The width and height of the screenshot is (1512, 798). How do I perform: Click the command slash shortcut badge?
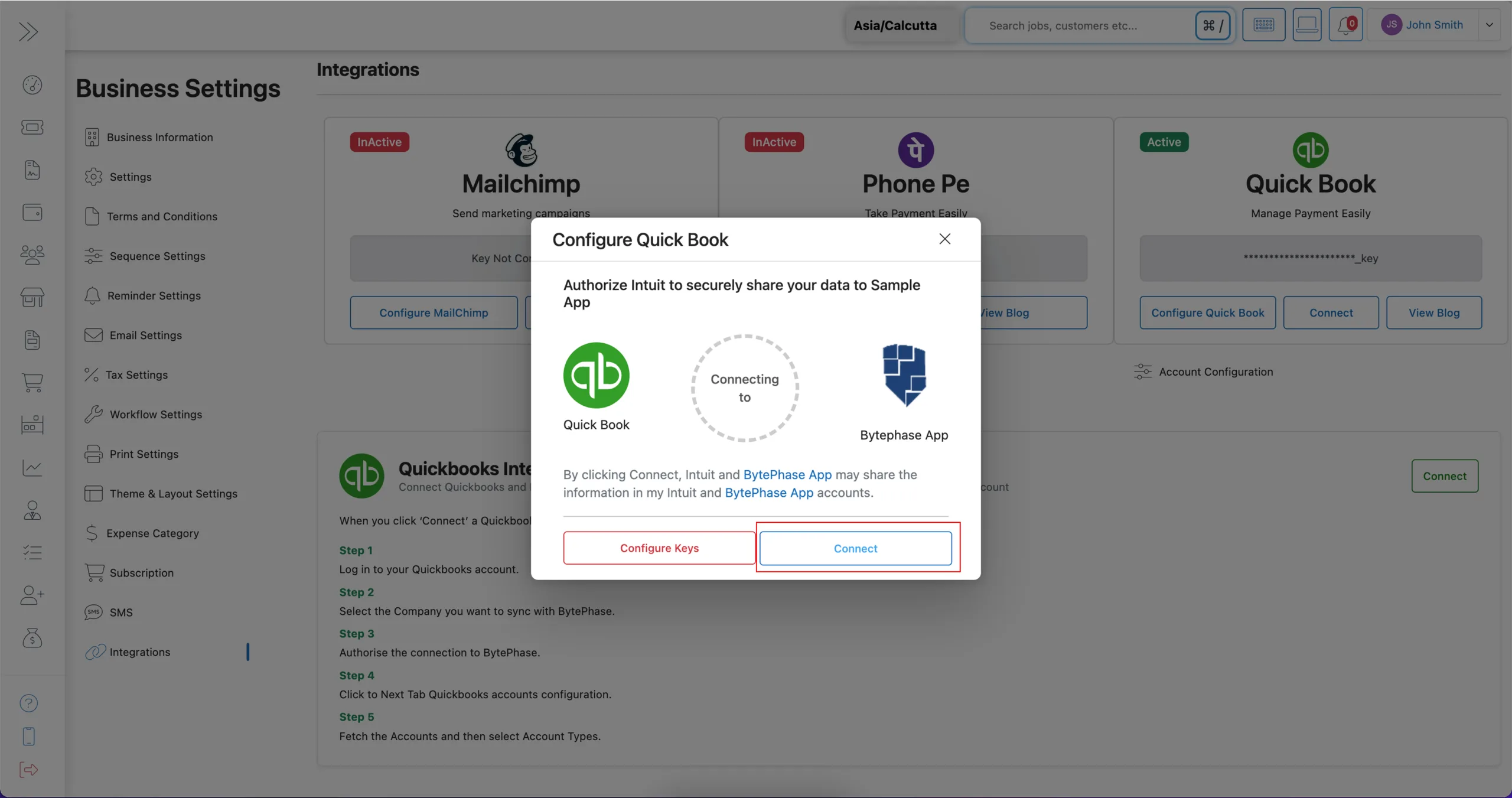1213,25
